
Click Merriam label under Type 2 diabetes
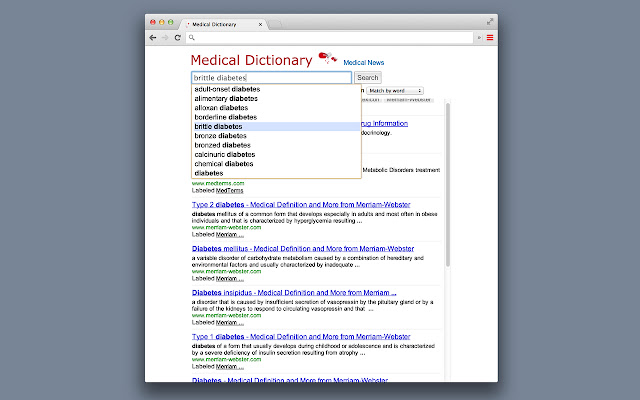(x=230, y=235)
